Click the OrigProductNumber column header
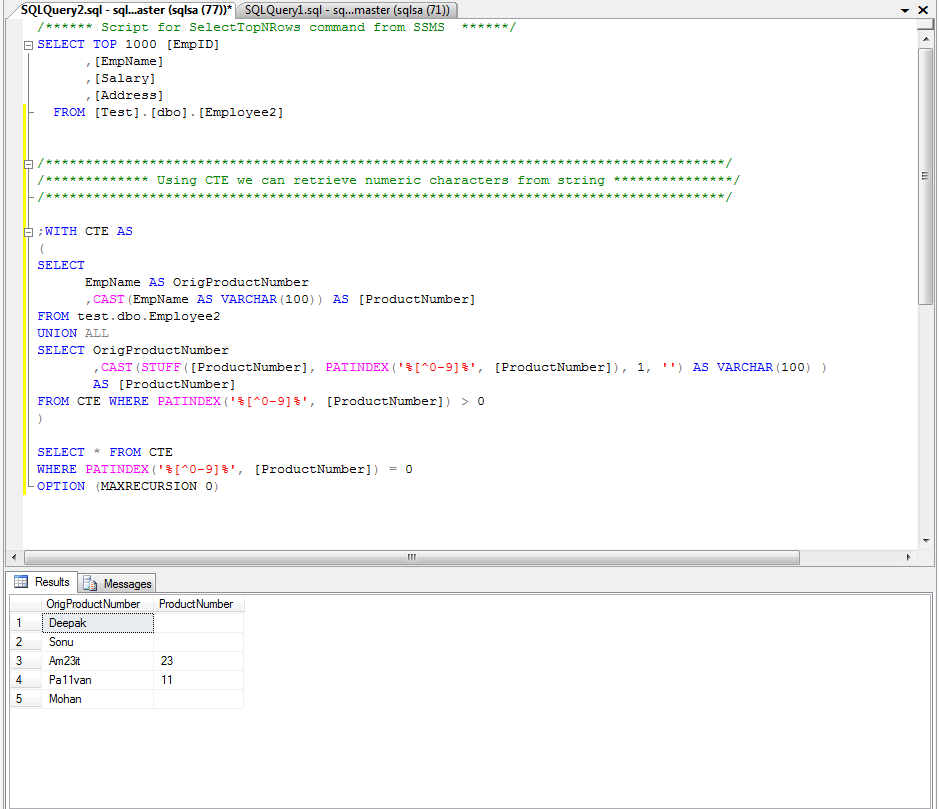 94,604
